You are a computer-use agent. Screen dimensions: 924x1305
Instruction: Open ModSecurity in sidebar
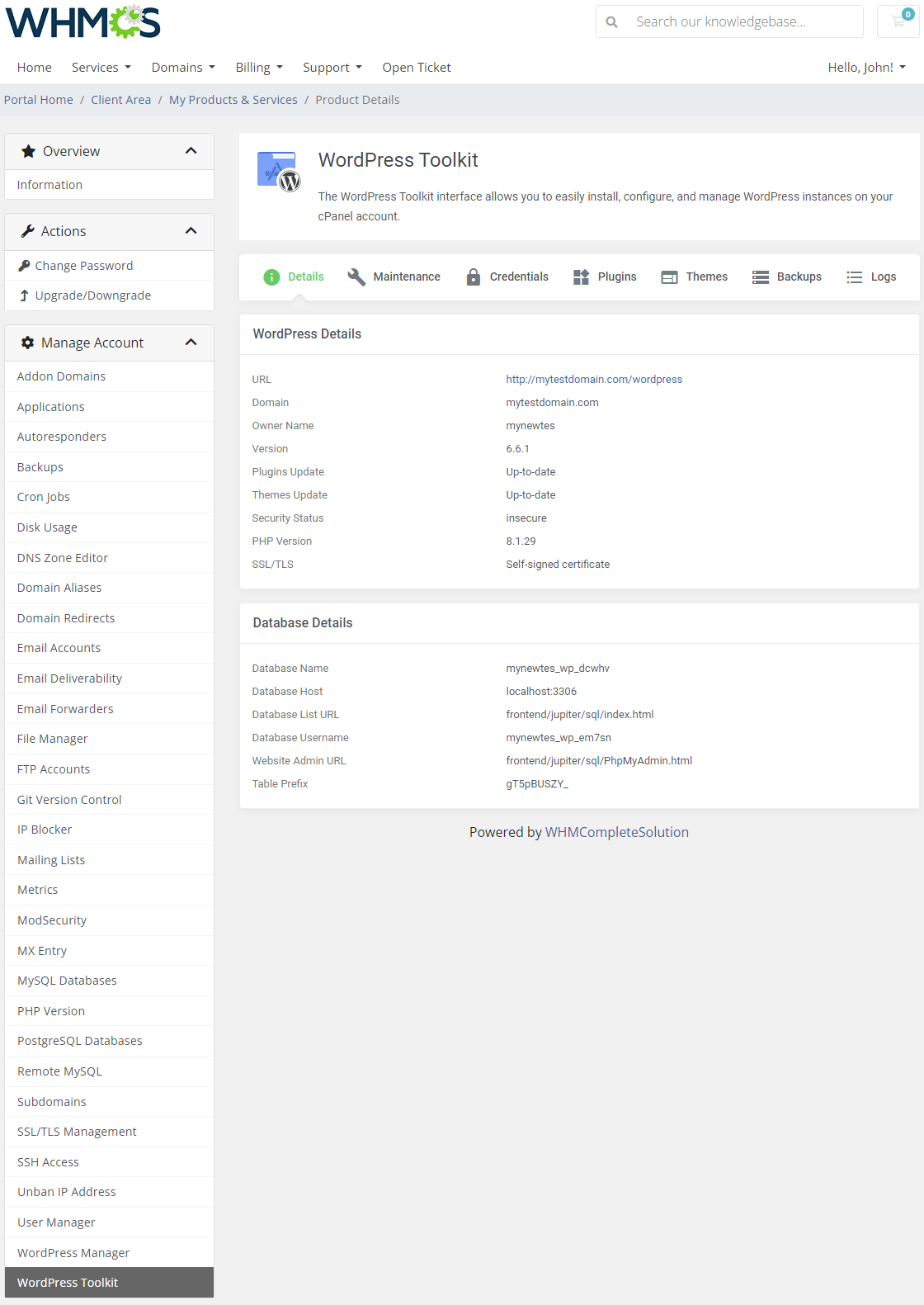click(x=109, y=920)
